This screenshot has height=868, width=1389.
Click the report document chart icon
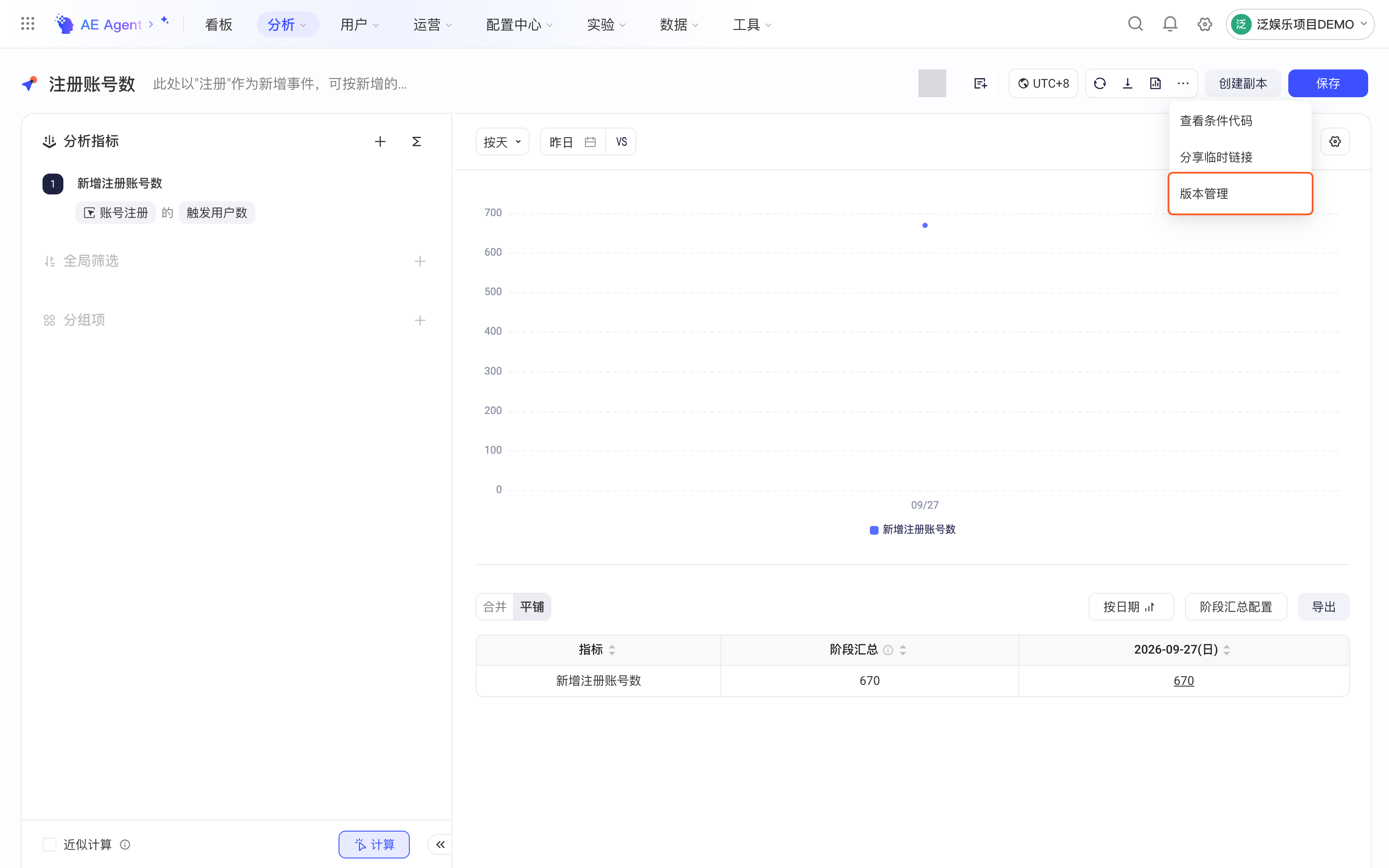(1155, 84)
